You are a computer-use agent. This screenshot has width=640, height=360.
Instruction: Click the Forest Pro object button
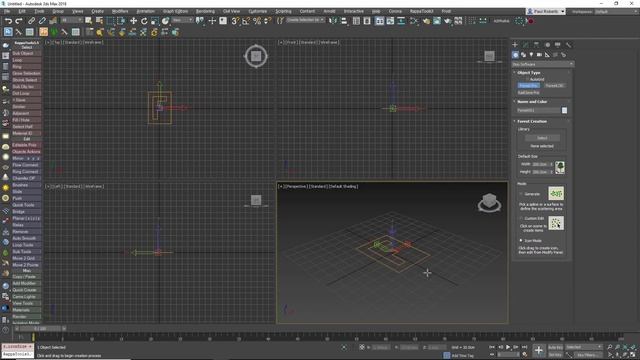click(x=529, y=86)
